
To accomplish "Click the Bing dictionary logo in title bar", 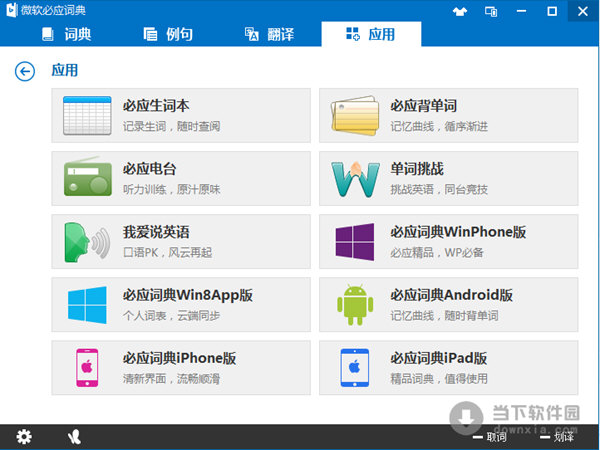I will (12, 10).
